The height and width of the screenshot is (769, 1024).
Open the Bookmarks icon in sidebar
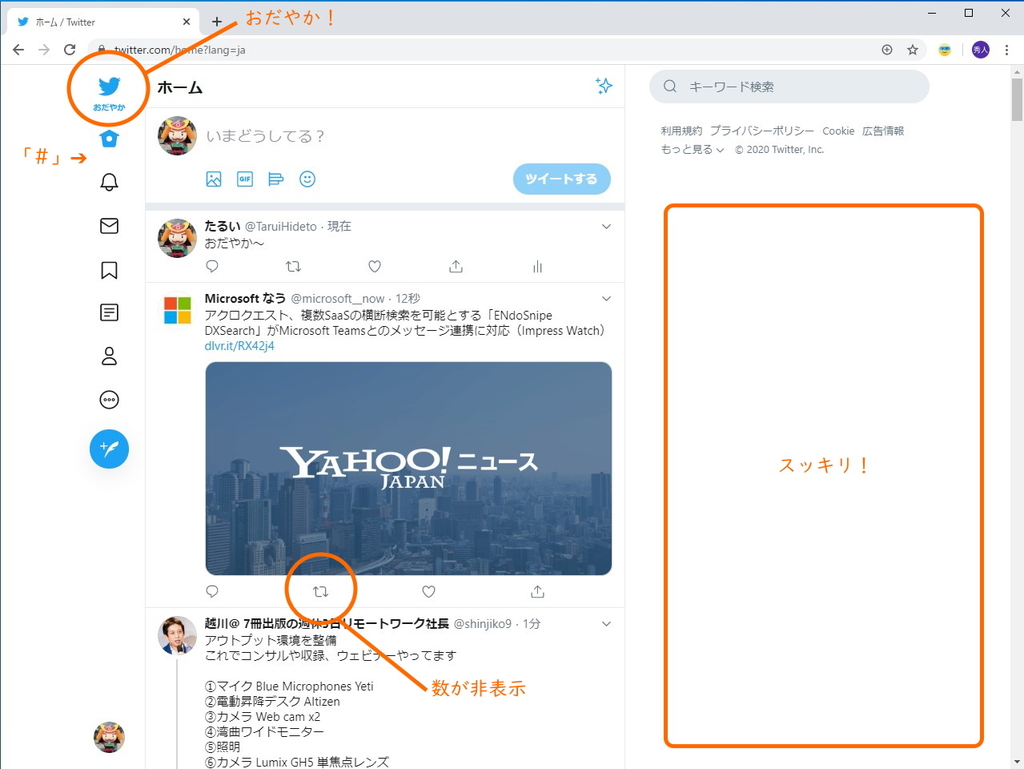click(109, 270)
